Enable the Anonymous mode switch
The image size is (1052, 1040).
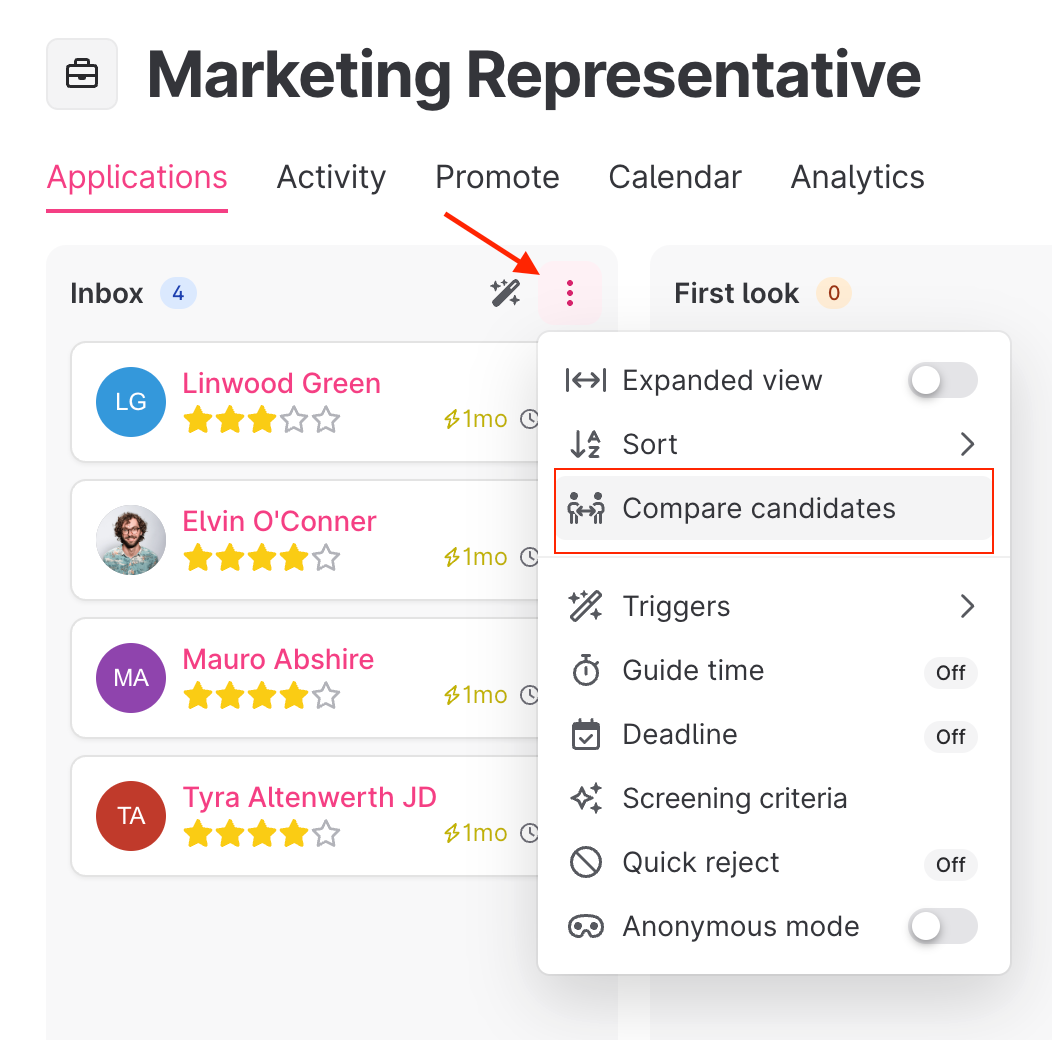click(942, 927)
